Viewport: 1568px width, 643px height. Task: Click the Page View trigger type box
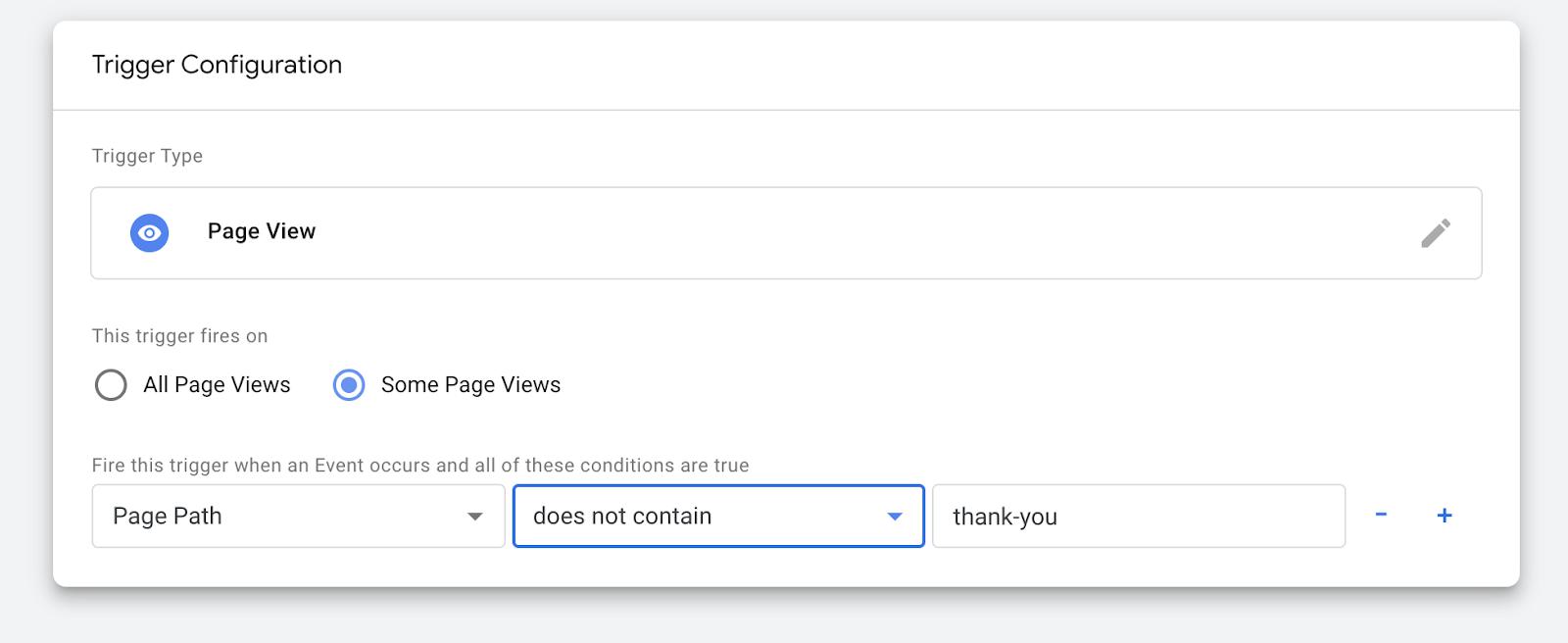[x=784, y=233]
